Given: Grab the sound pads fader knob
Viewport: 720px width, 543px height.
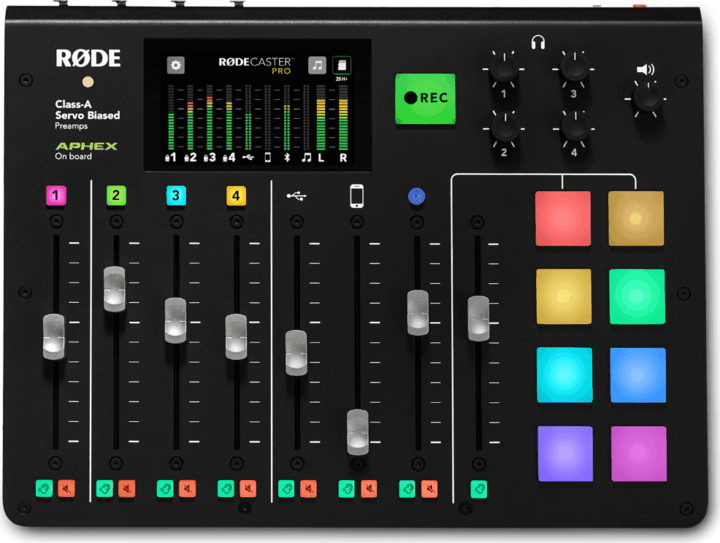Looking at the screenshot, I should pyautogui.click(x=478, y=319).
